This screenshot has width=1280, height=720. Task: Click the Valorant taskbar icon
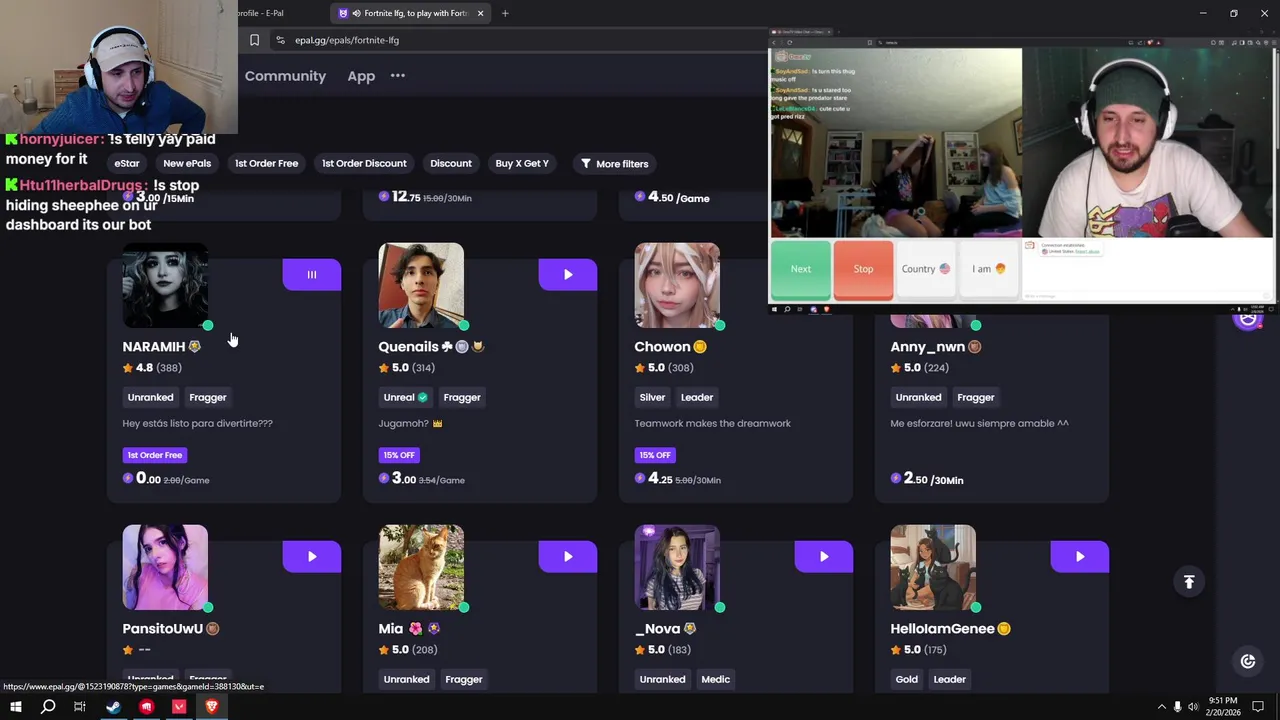coord(179,707)
